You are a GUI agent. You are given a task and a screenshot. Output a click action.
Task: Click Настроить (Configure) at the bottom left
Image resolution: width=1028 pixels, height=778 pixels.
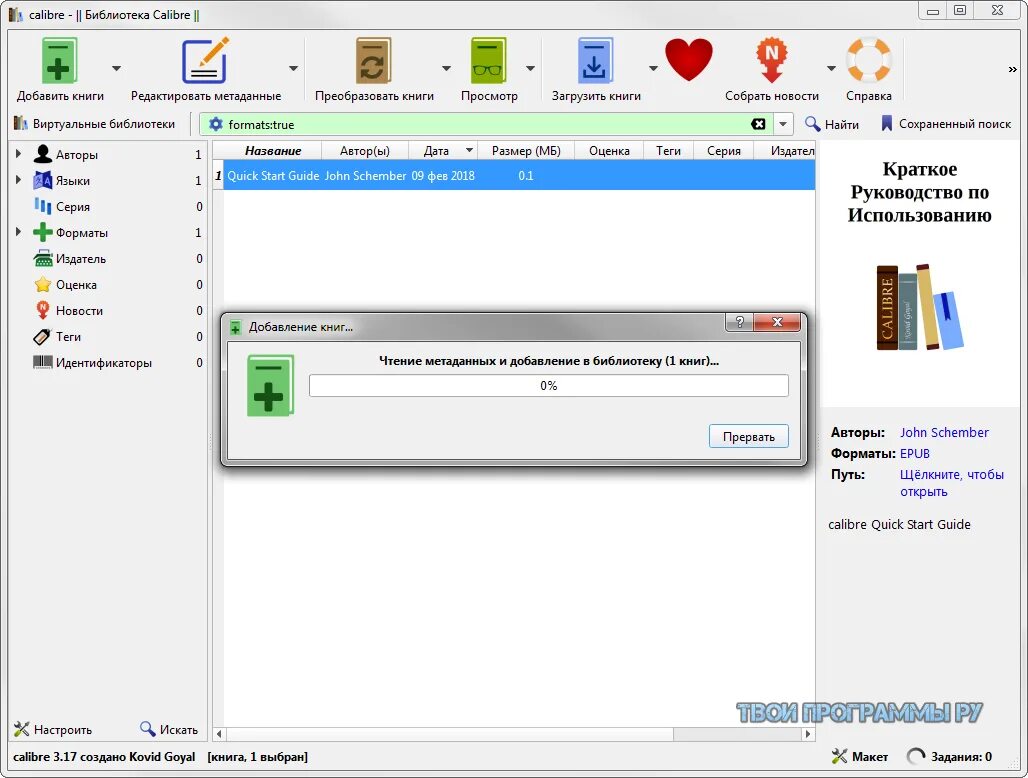pyautogui.click(x=52, y=729)
